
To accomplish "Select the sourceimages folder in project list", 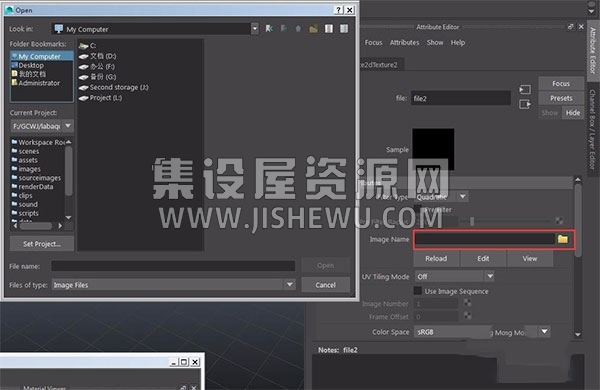I will coord(39,178).
